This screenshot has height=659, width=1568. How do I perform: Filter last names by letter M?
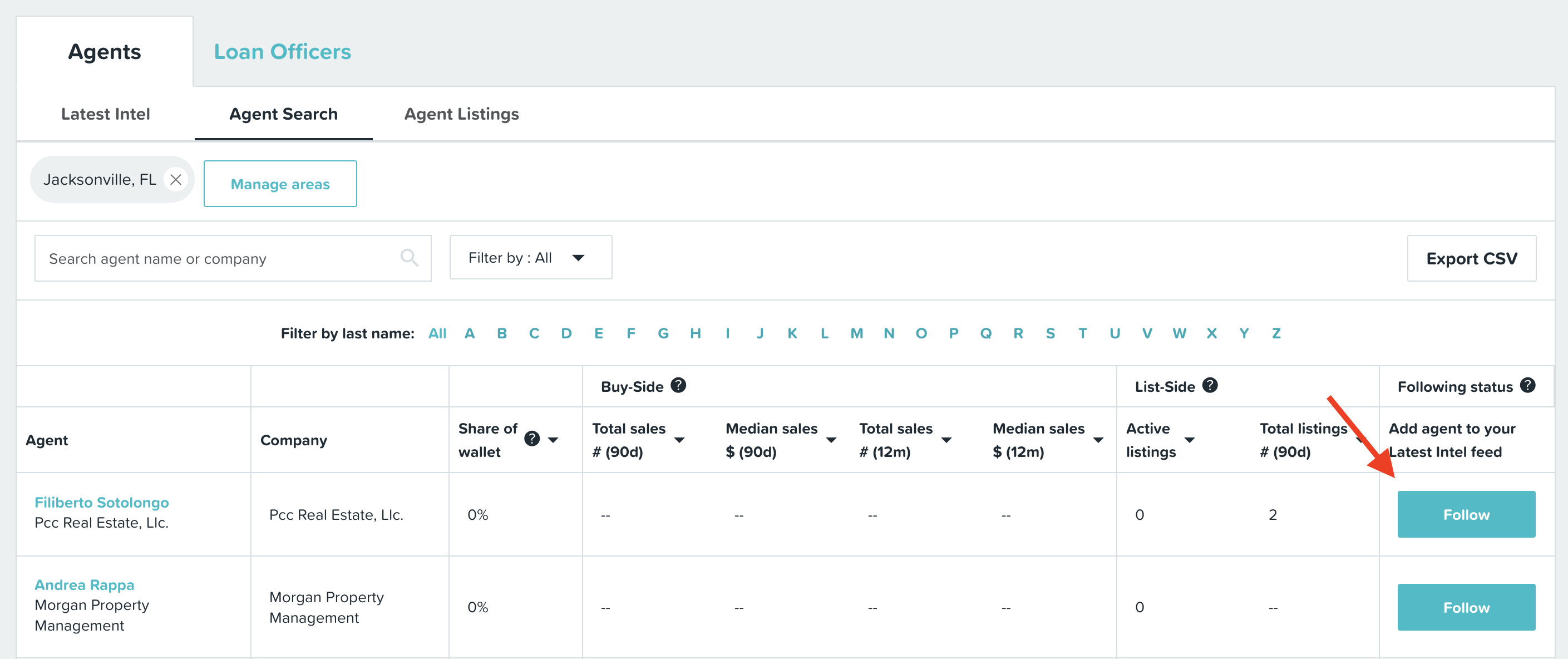click(856, 333)
